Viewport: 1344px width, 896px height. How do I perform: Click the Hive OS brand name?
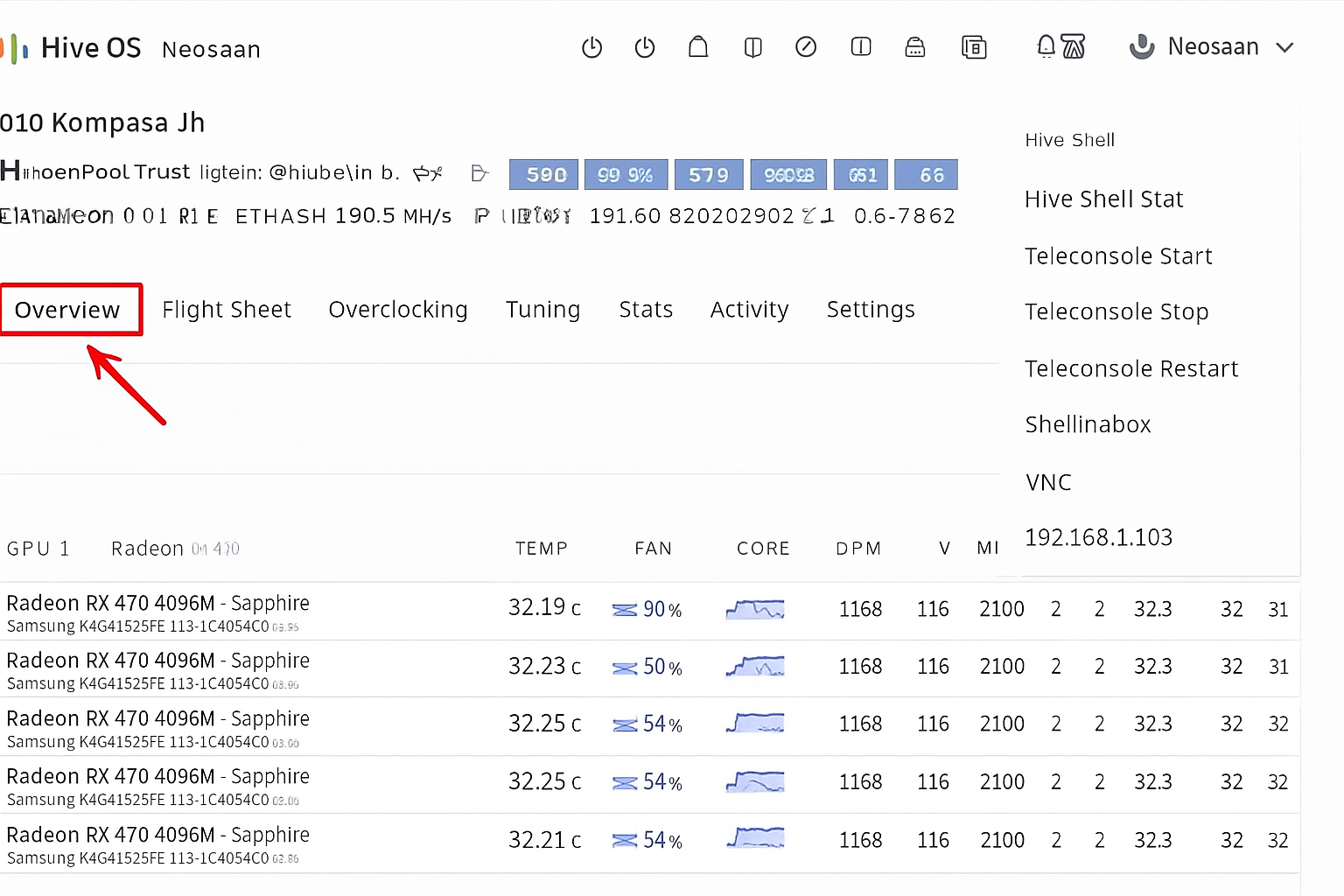tap(91, 48)
